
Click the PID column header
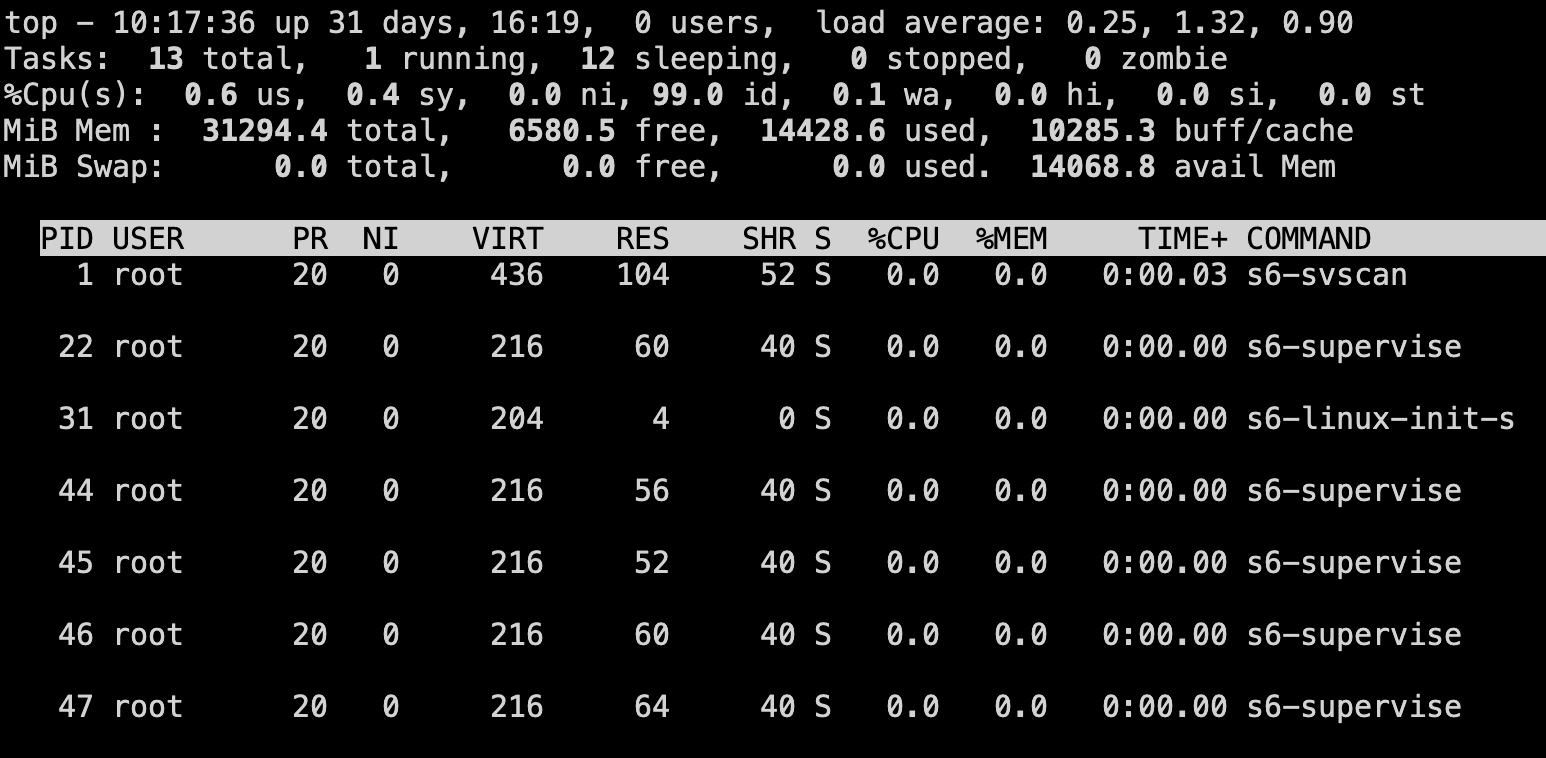(x=67, y=239)
